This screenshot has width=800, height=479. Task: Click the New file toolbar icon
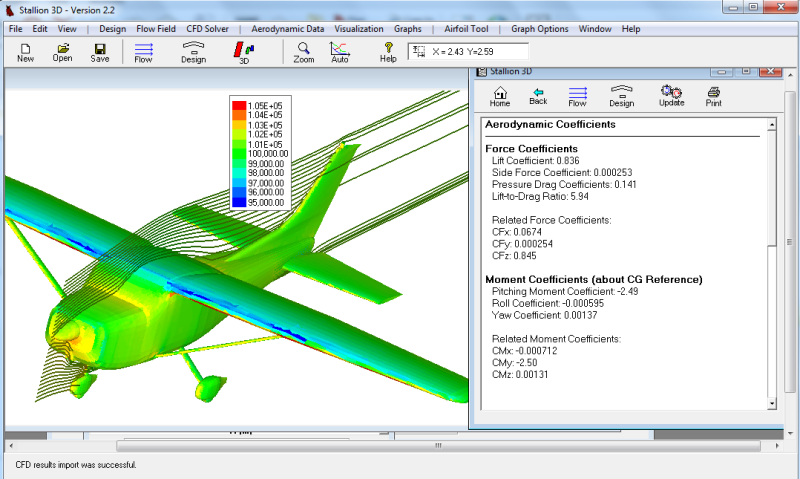point(25,52)
